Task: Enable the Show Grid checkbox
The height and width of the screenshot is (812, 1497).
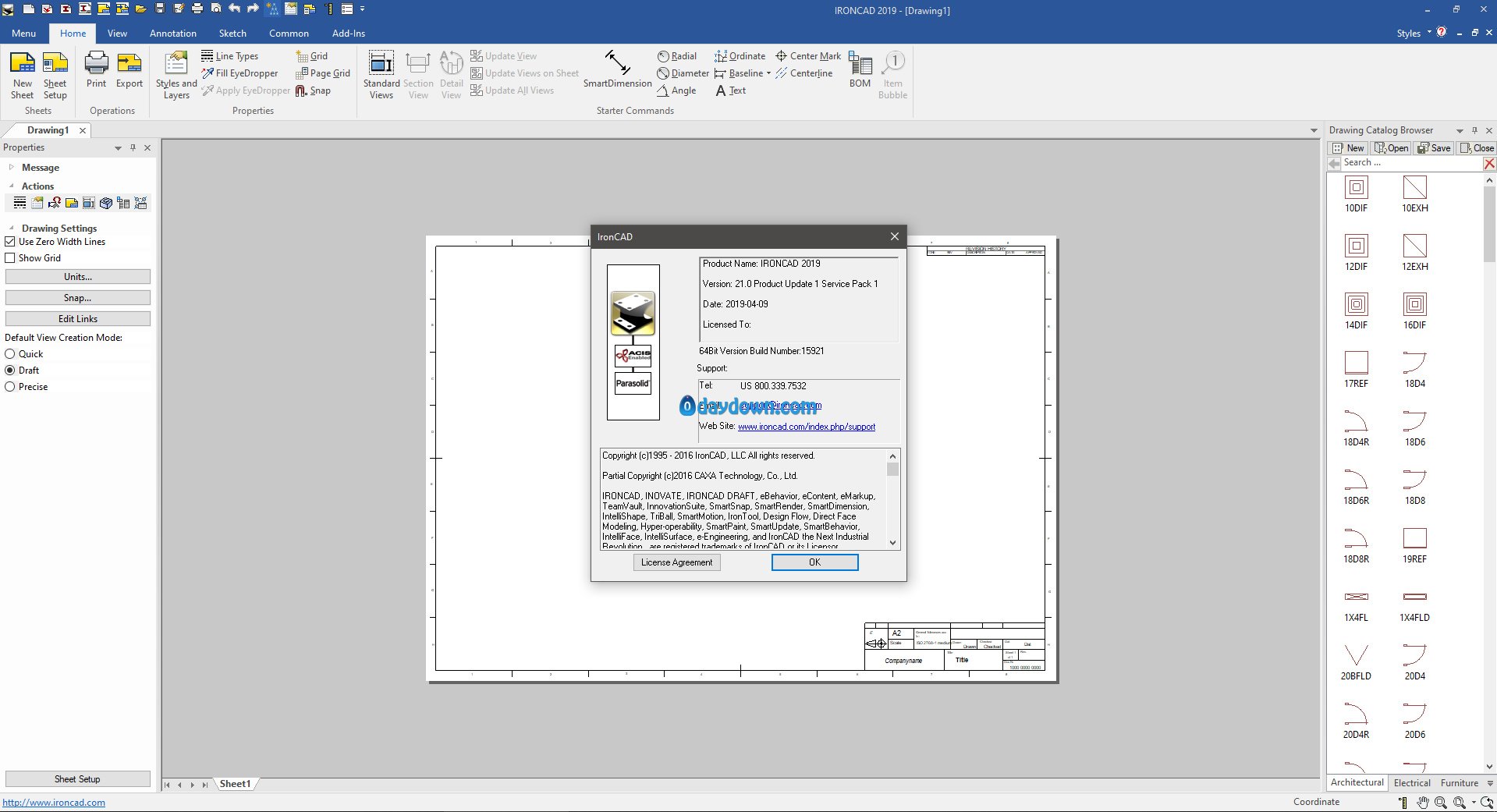Action: [x=10, y=258]
